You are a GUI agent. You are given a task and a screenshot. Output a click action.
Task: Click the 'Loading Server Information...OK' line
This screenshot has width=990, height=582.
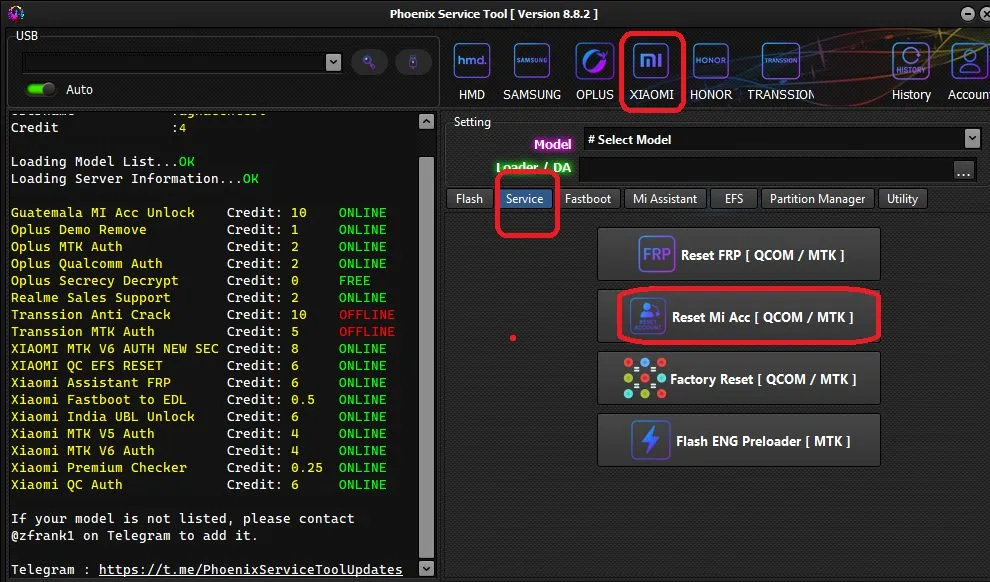click(134, 179)
